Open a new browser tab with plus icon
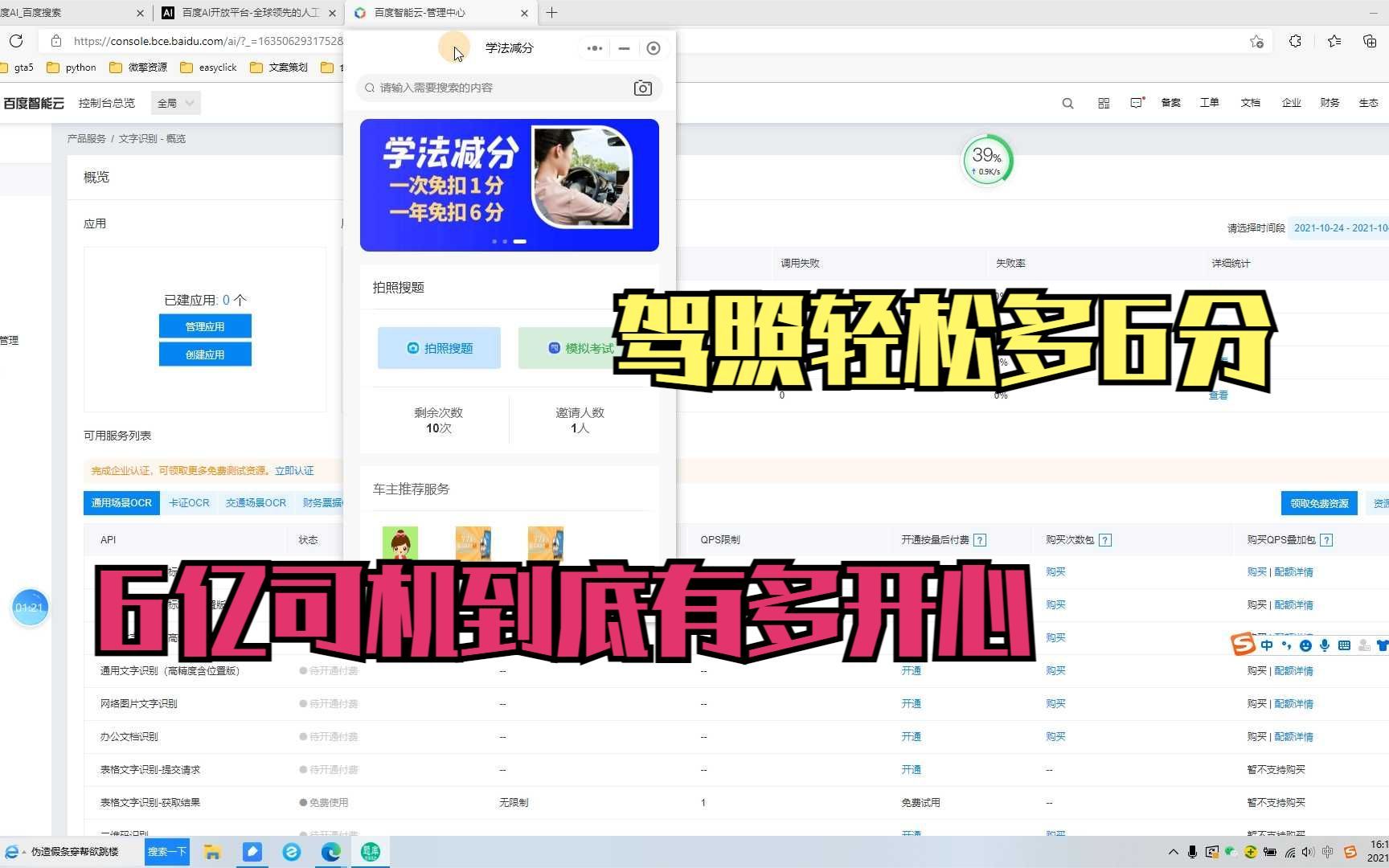Image resolution: width=1389 pixels, height=868 pixels. [552, 13]
